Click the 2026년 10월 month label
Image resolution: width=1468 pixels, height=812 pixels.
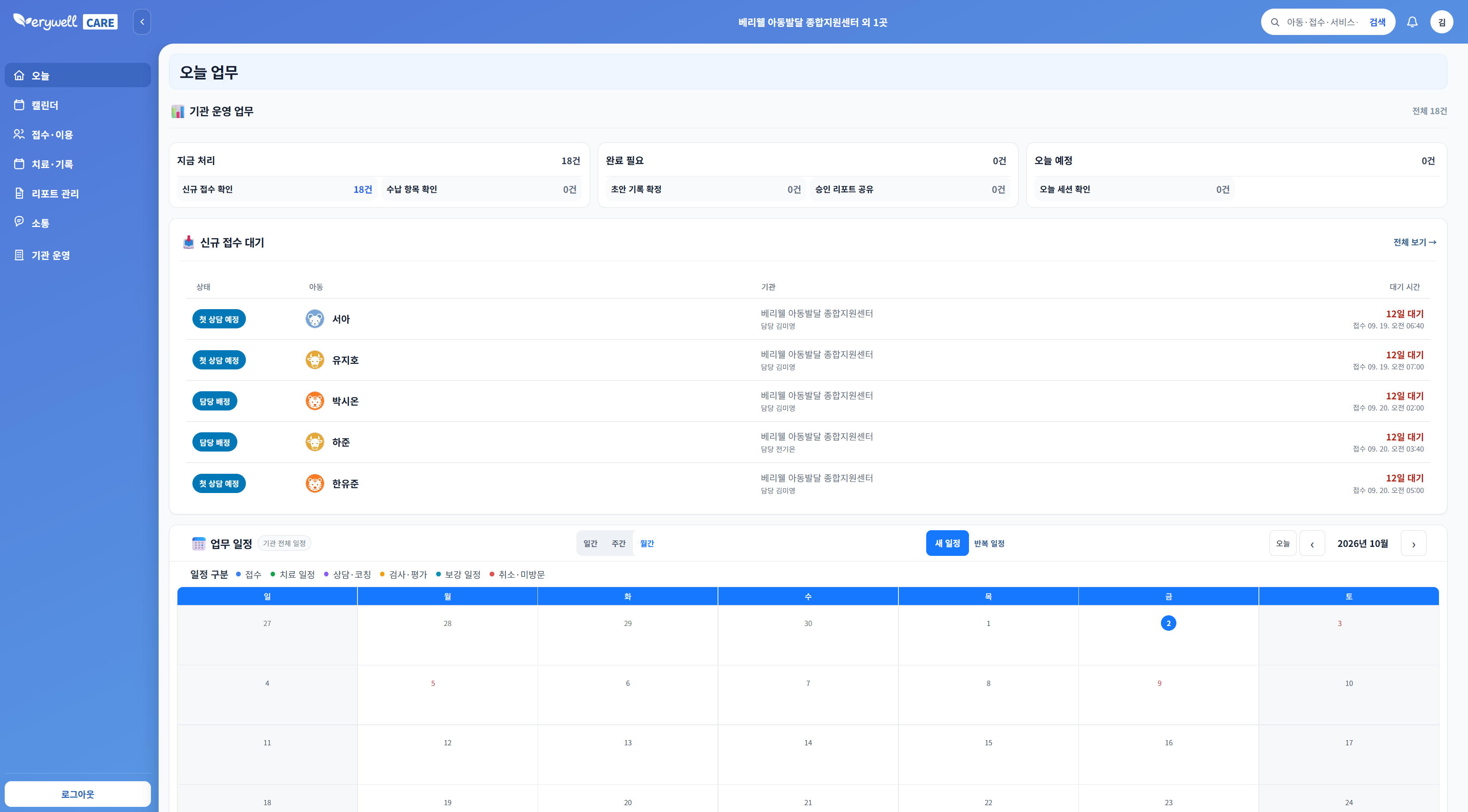point(1362,543)
